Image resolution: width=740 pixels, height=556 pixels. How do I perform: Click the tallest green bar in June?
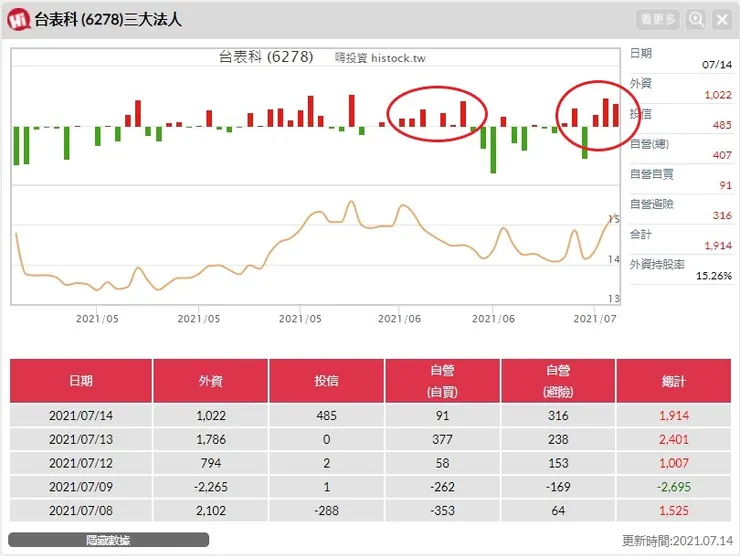click(x=493, y=150)
